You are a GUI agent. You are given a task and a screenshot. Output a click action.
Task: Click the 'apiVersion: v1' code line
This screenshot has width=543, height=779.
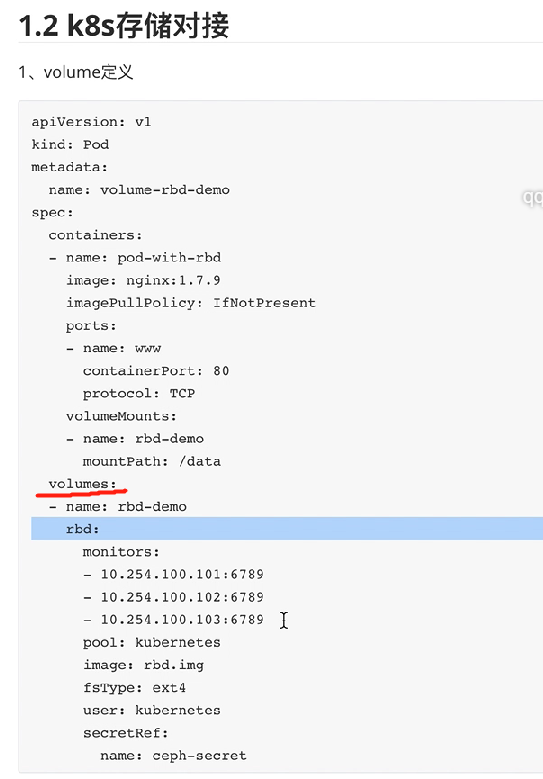tap(91, 122)
